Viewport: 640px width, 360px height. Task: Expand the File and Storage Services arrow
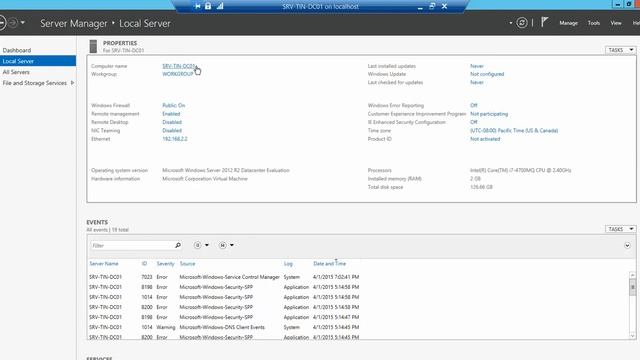click(x=72, y=83)
